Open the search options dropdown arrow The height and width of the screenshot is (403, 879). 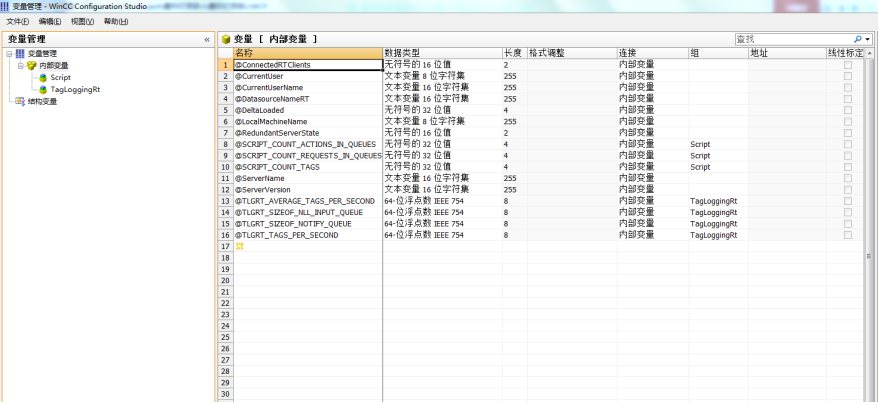pos(868,39)
